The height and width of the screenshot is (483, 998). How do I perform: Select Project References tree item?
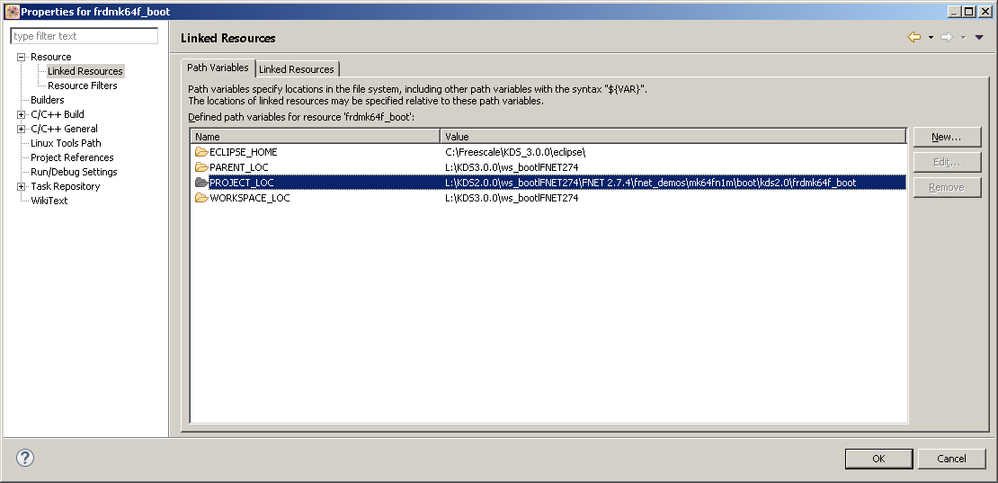pyautogui.click(x=72, y=157)
